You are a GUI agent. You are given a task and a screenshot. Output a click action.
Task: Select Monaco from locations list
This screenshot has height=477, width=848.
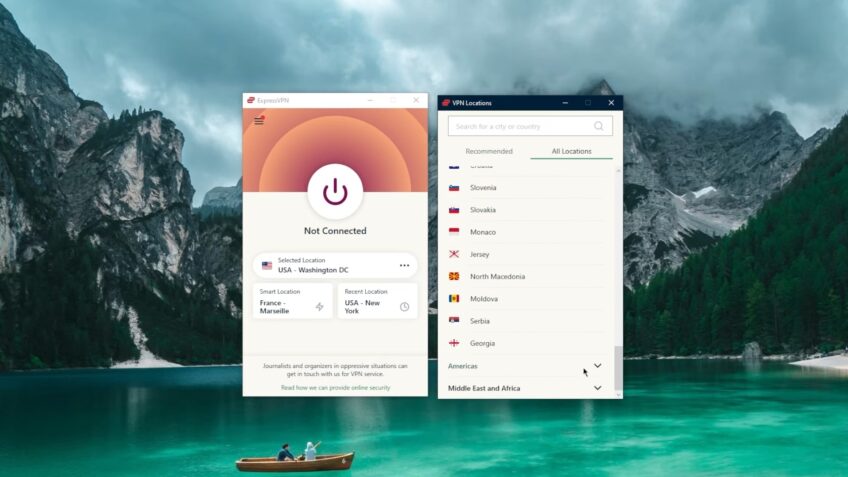[x=526, y=232]
